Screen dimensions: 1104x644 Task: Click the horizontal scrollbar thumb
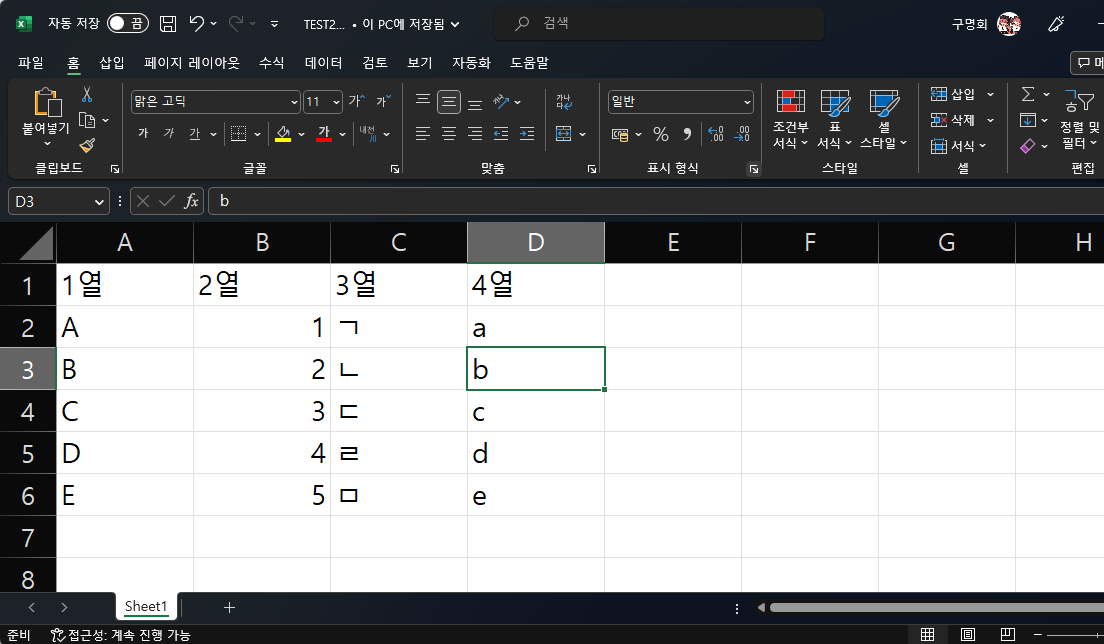pyautogui.click(x=936, y=607)
